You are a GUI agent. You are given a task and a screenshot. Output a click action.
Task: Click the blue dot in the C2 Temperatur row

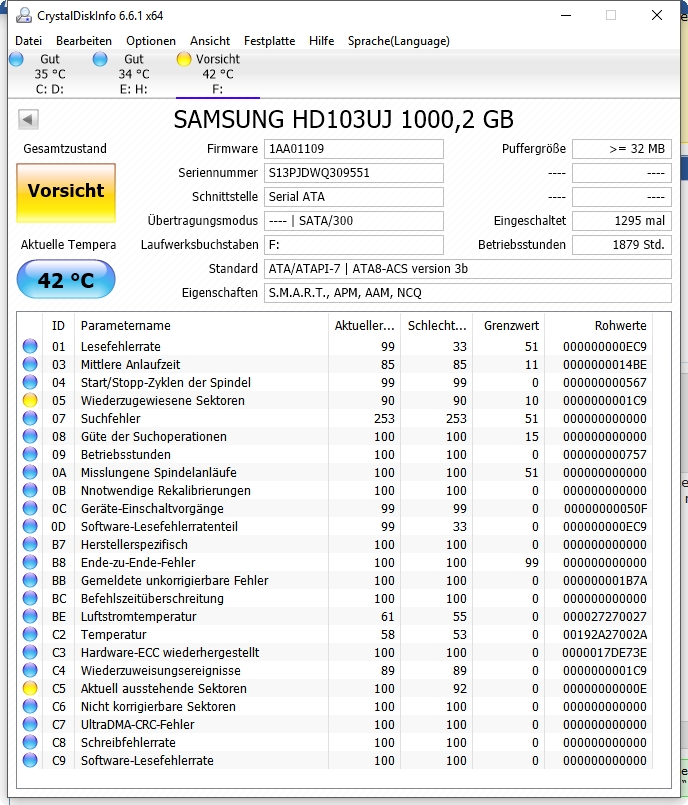(30, 635)
